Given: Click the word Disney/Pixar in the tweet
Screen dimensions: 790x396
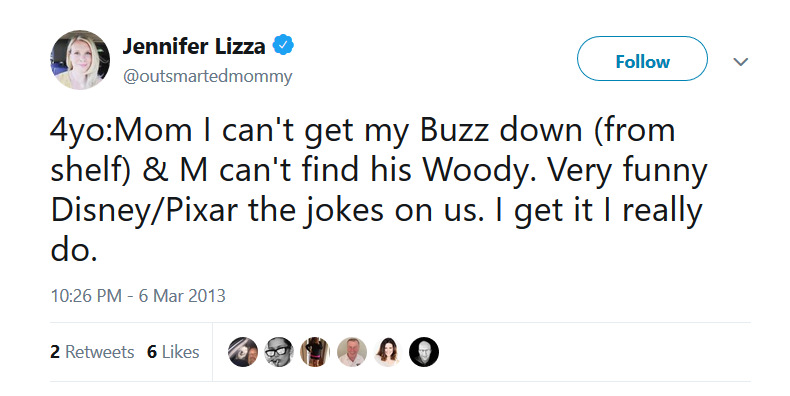Looking at the screenshot, I should point(144,211).
